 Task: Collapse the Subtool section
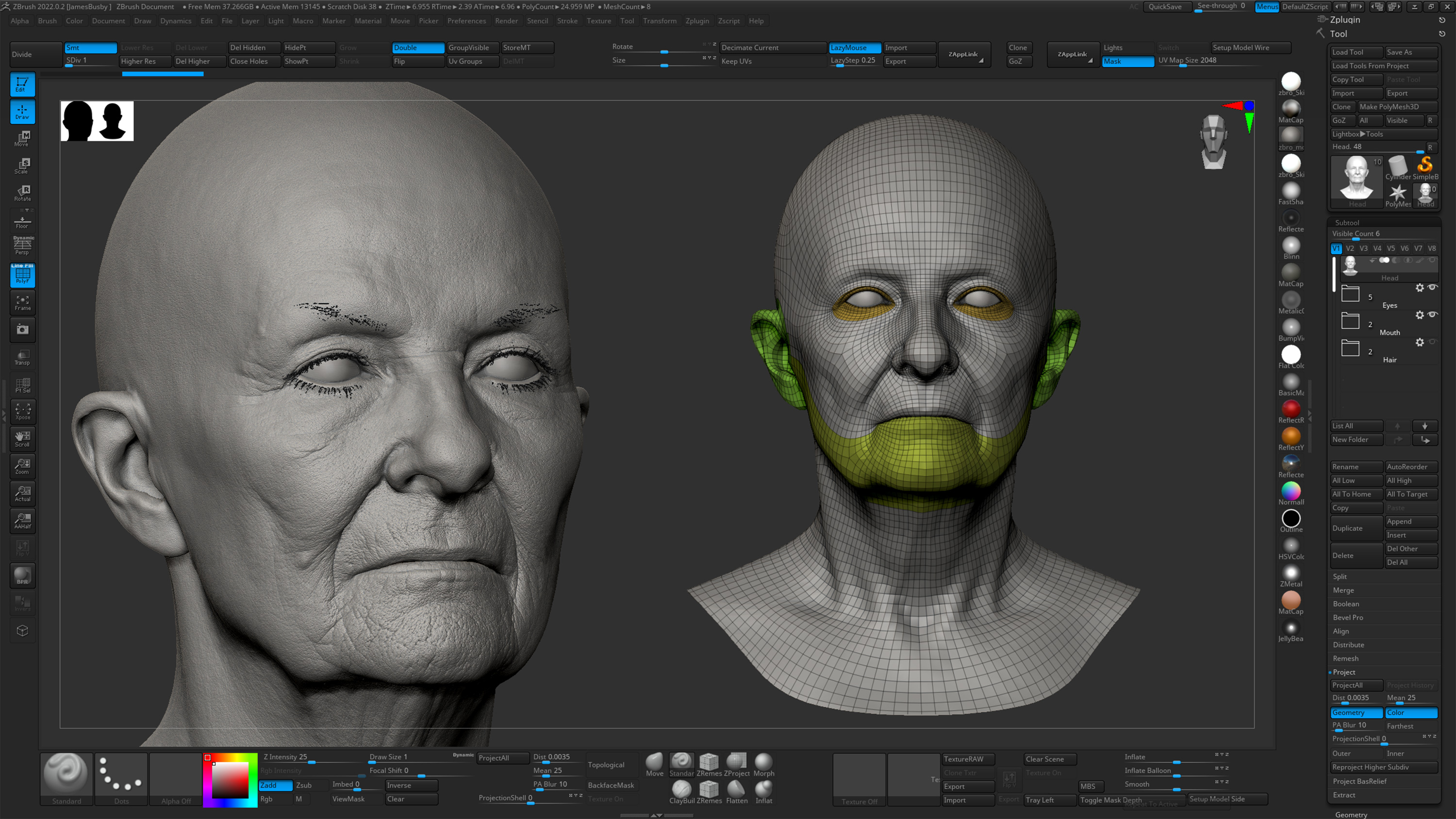click(x=1347, y=222)
